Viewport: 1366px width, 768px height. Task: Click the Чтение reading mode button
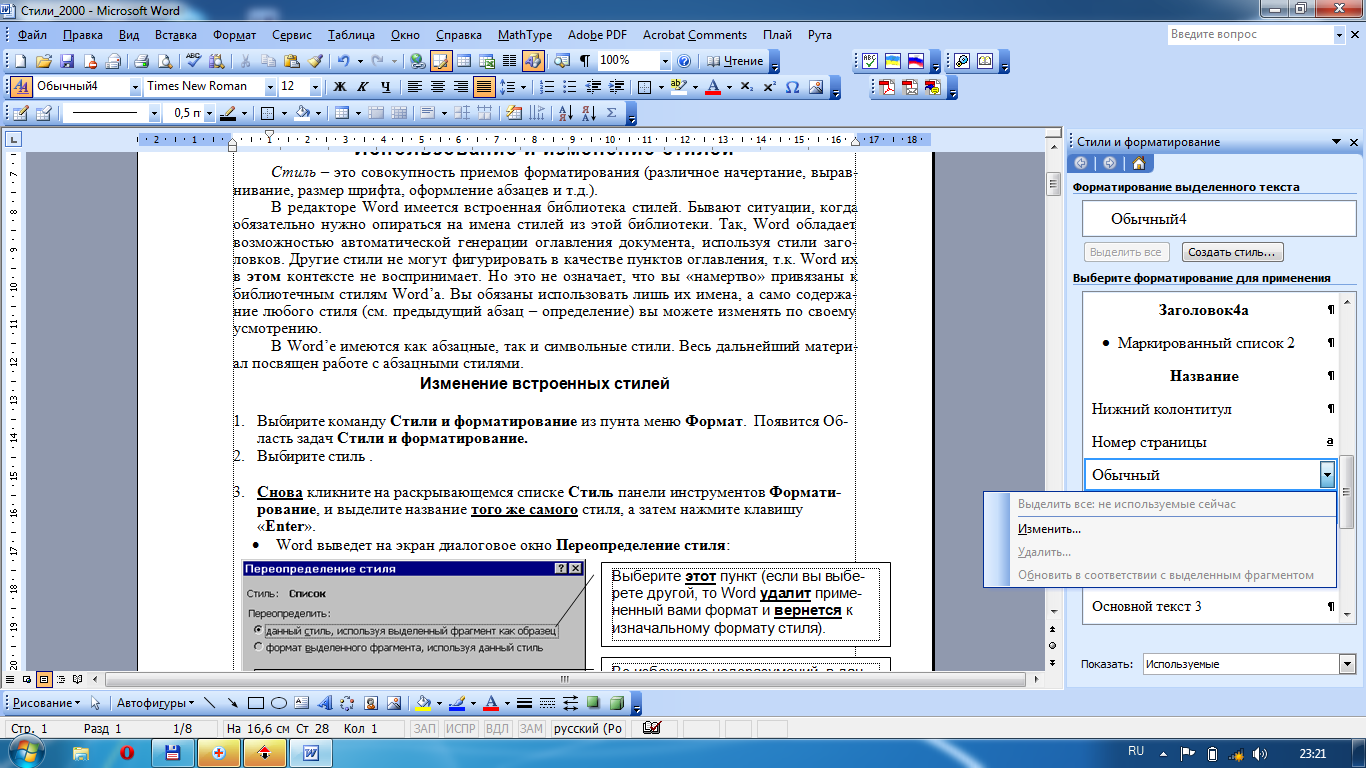[733, 61]
